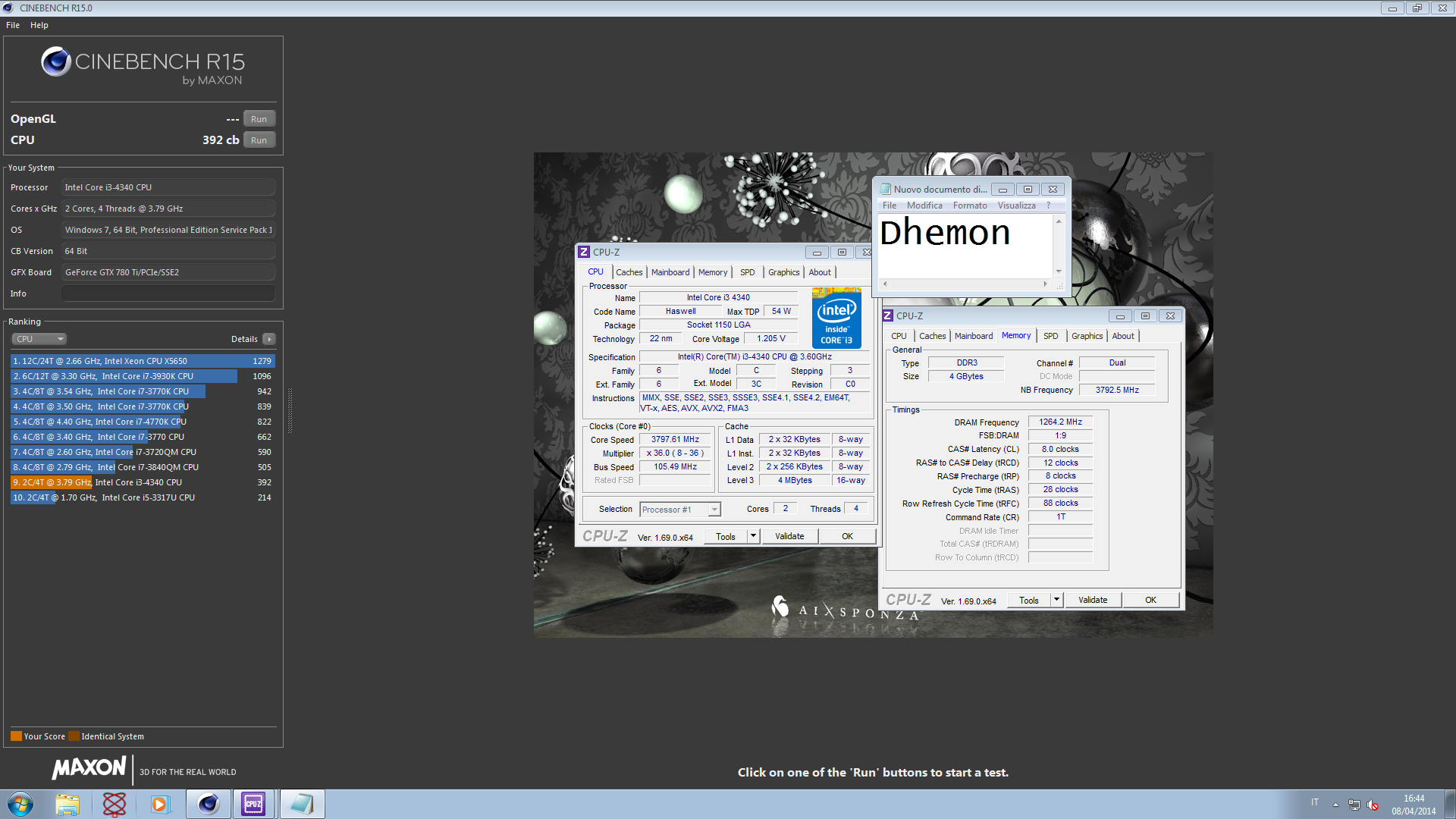1456x819 pixels.
Task: Click the empty Info field under Your System
Action: (168, 293)
